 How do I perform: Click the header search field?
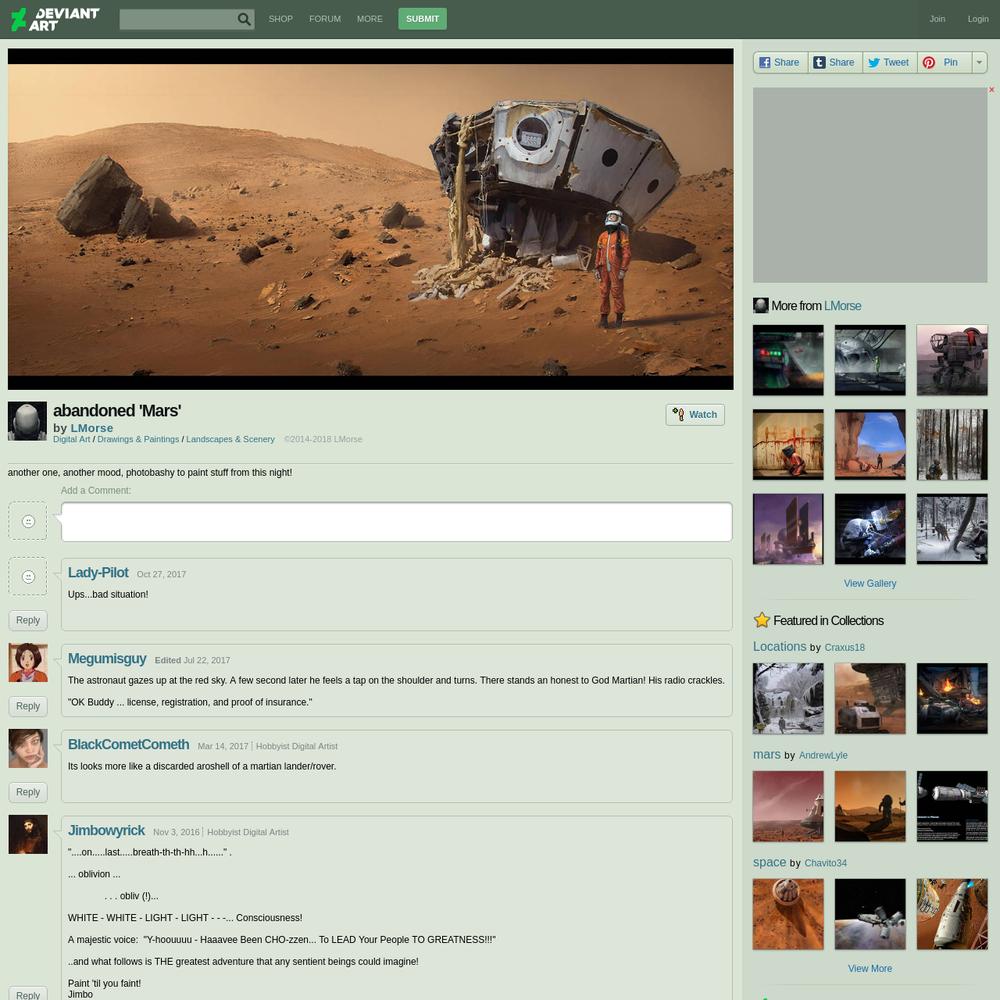[x=178, y=19]
